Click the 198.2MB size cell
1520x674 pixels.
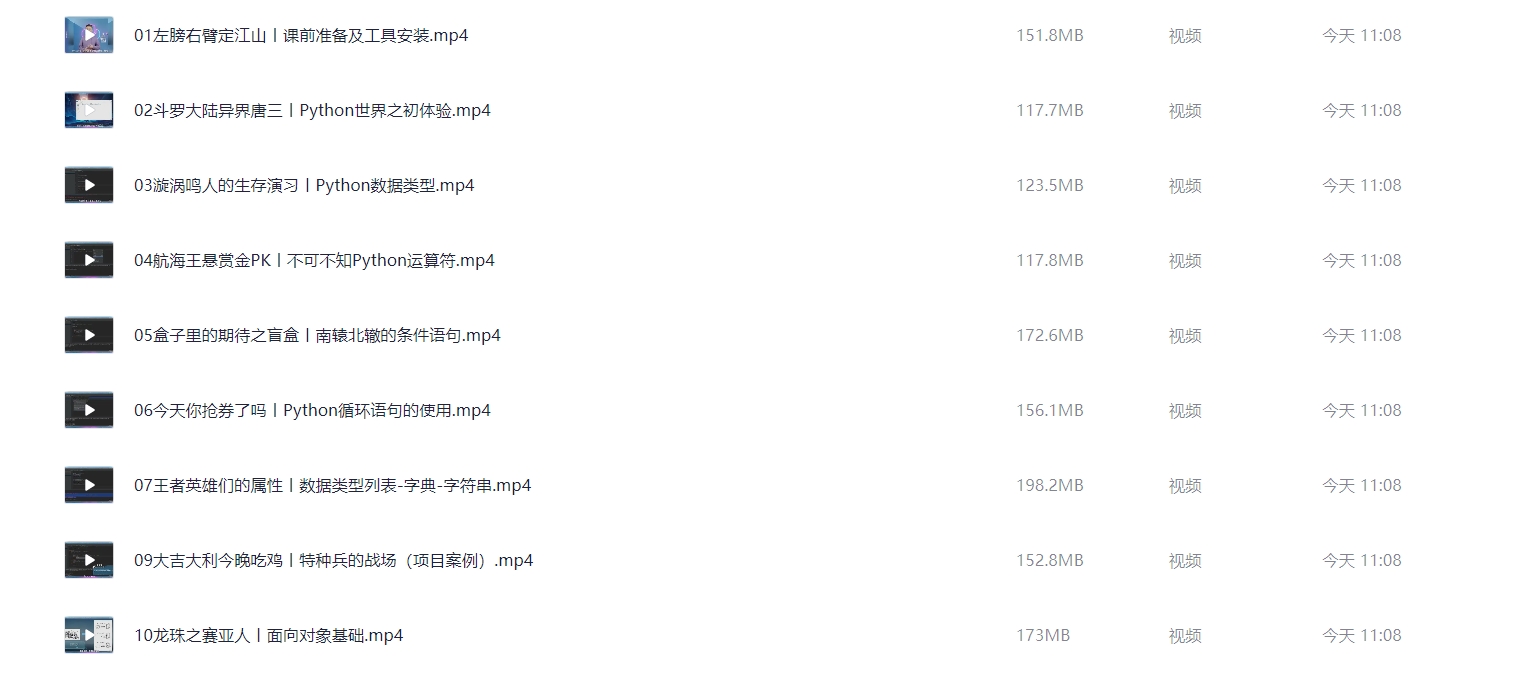tap(1050, 485)
